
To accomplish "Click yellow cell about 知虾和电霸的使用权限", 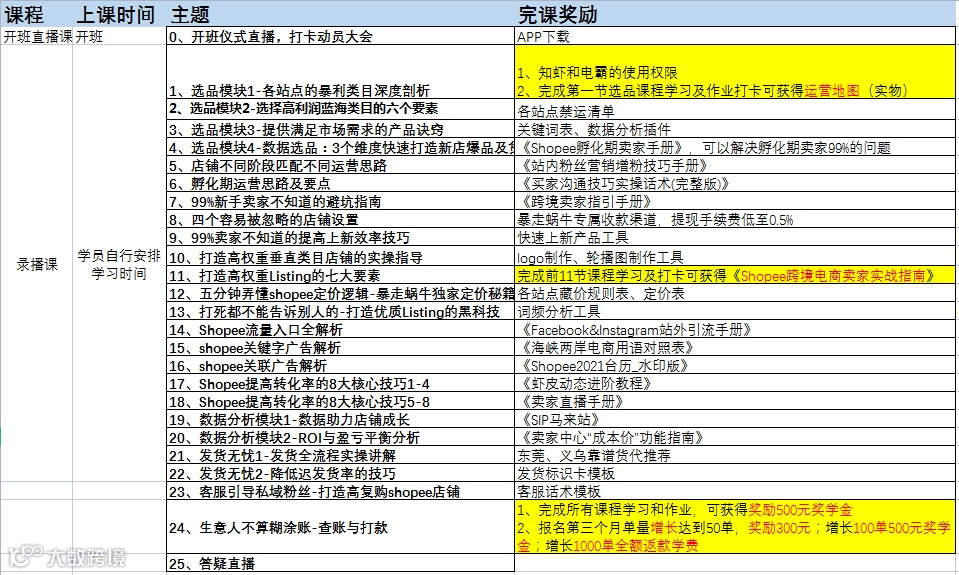I will point(735,72).
